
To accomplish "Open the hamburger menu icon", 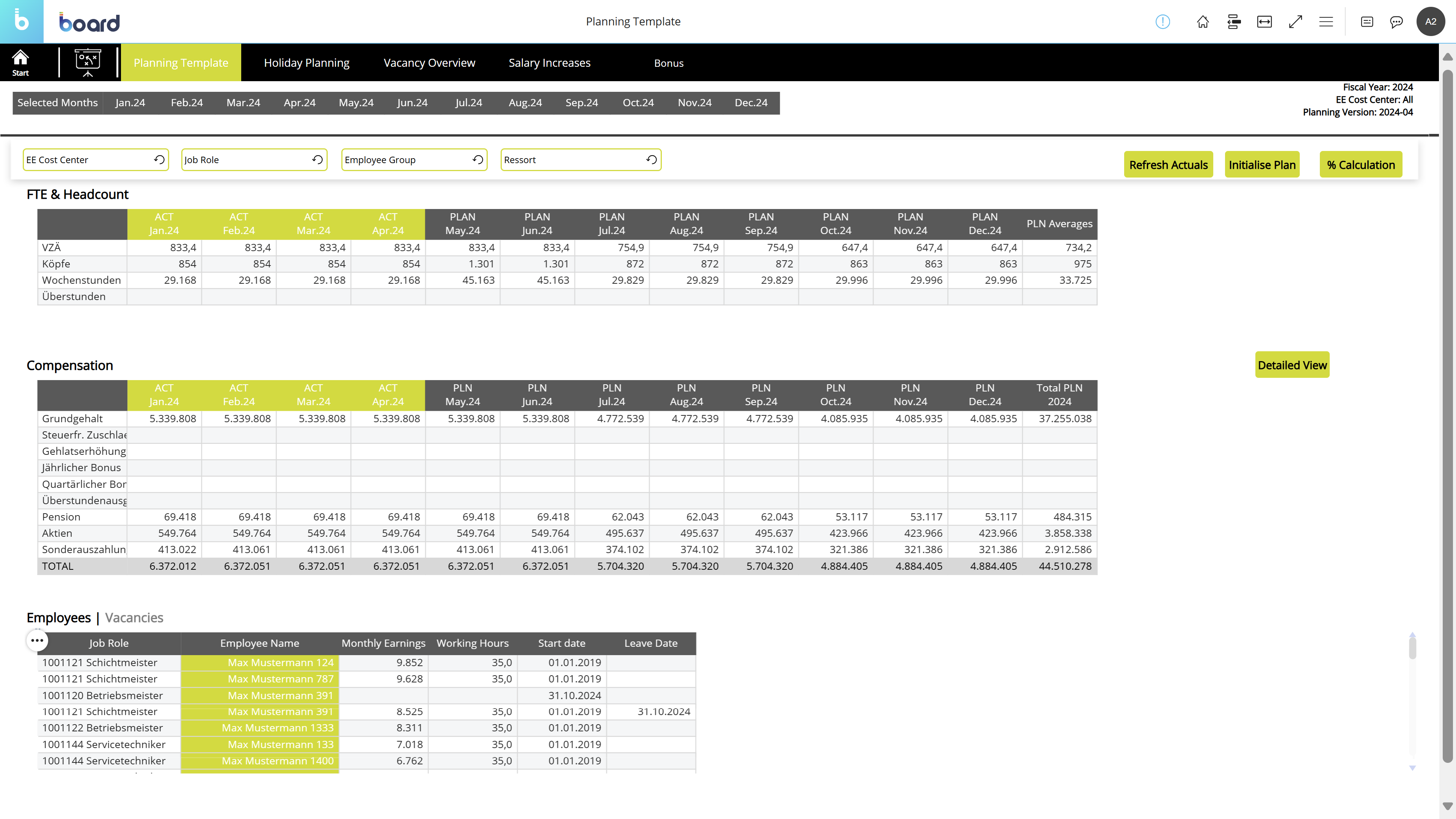I will click(x=1326, y=22).
